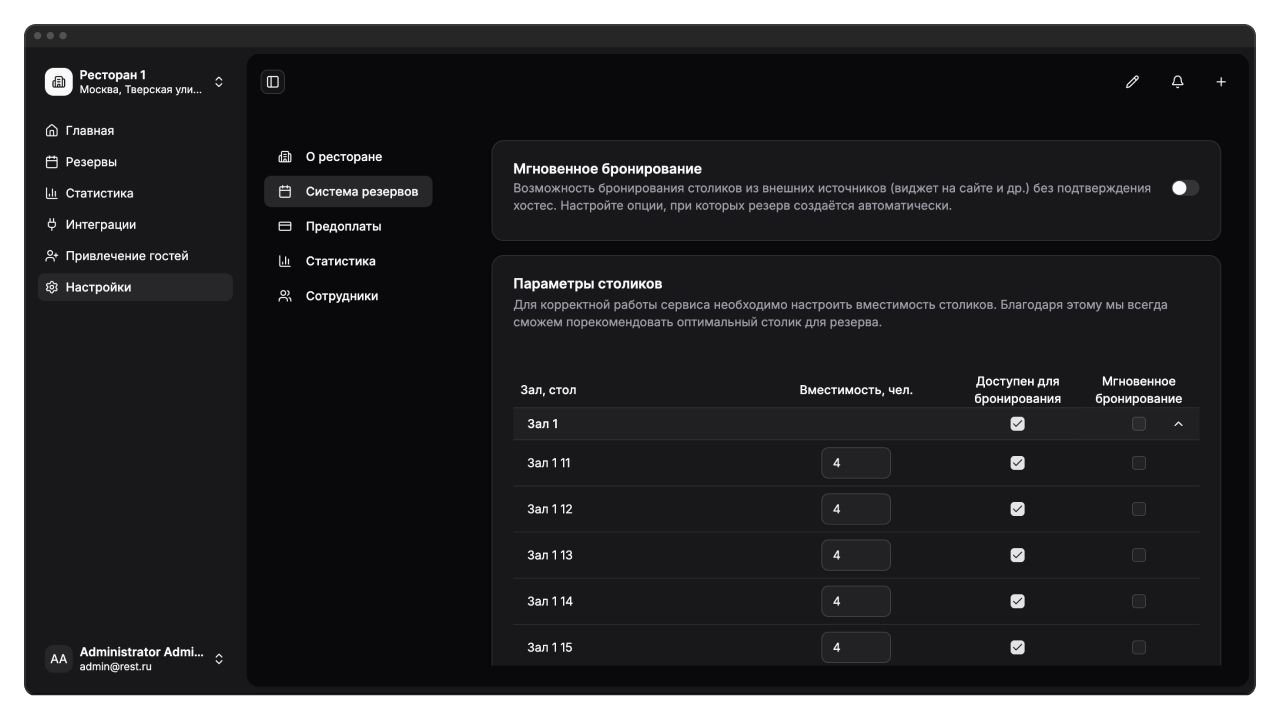Click the plus icon in top bar

[x=1221, y=82]
